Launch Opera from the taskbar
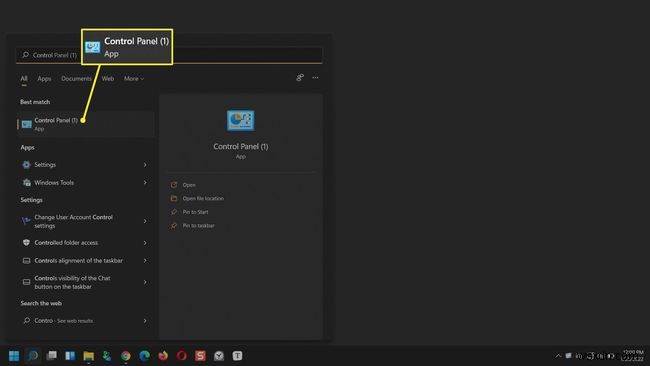 click(x=182, y=356)
